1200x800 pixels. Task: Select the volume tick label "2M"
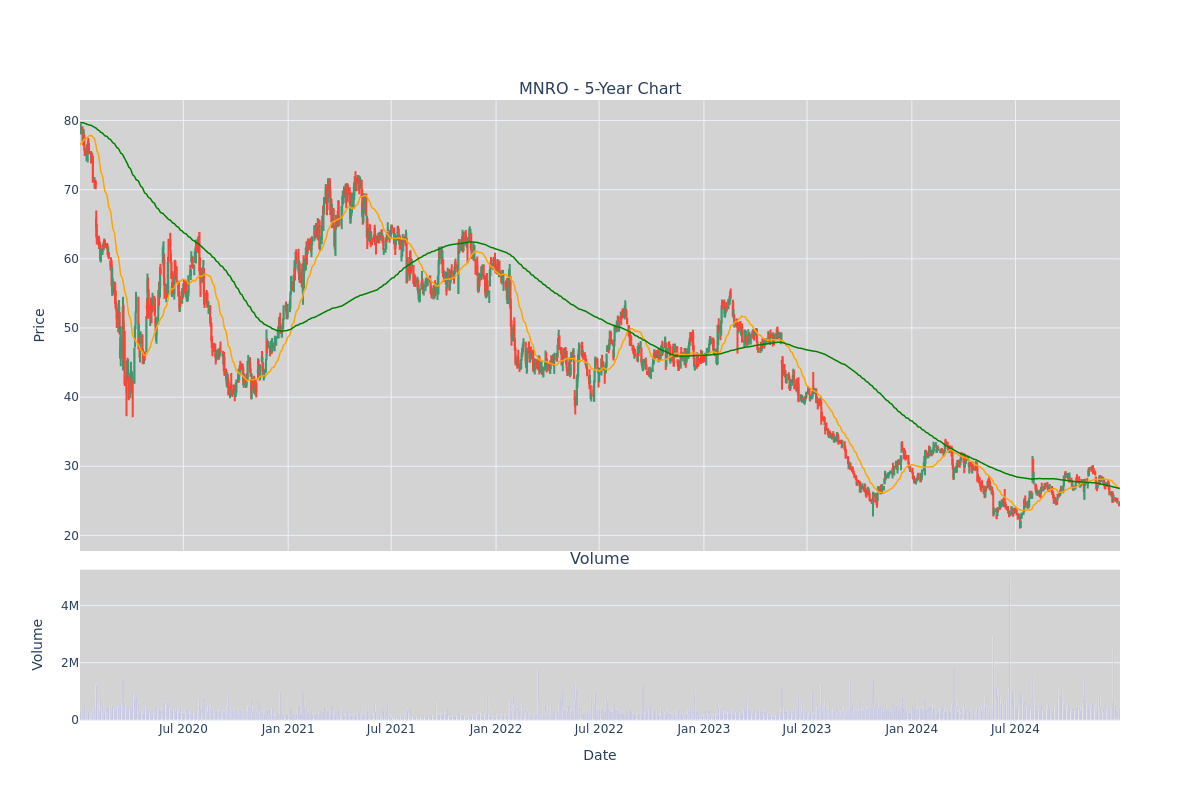(x=69, y=662)
